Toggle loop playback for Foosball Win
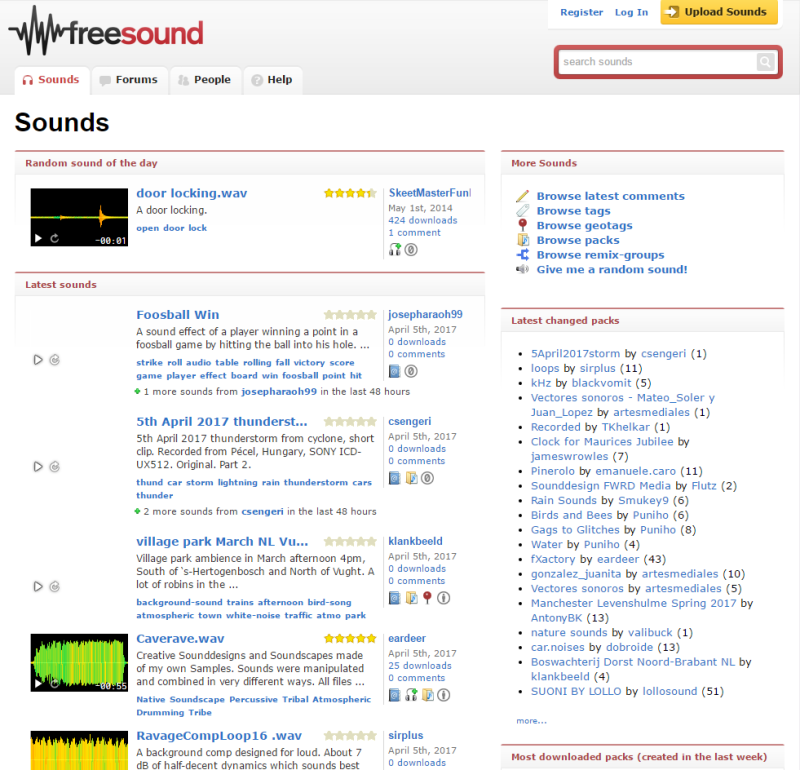Viewport: 800px width, 770px height. click(53, 360)
